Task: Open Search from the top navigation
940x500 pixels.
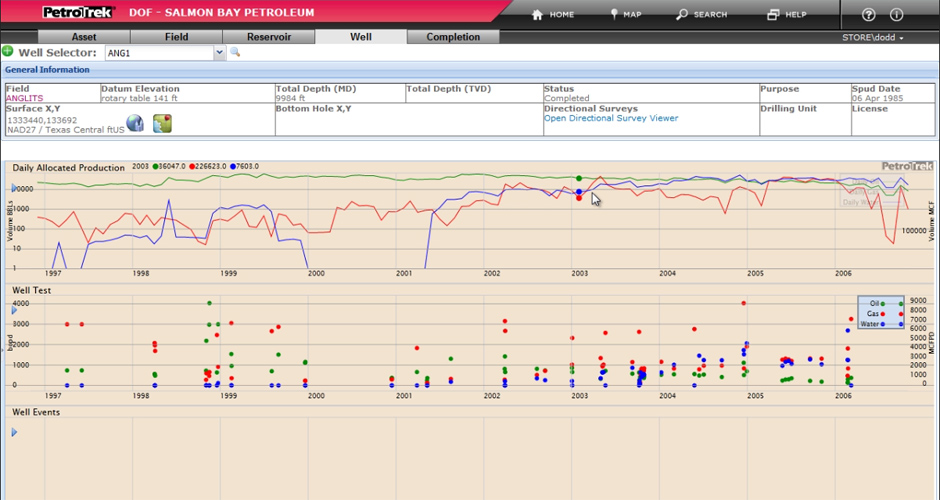Action: 701,15
